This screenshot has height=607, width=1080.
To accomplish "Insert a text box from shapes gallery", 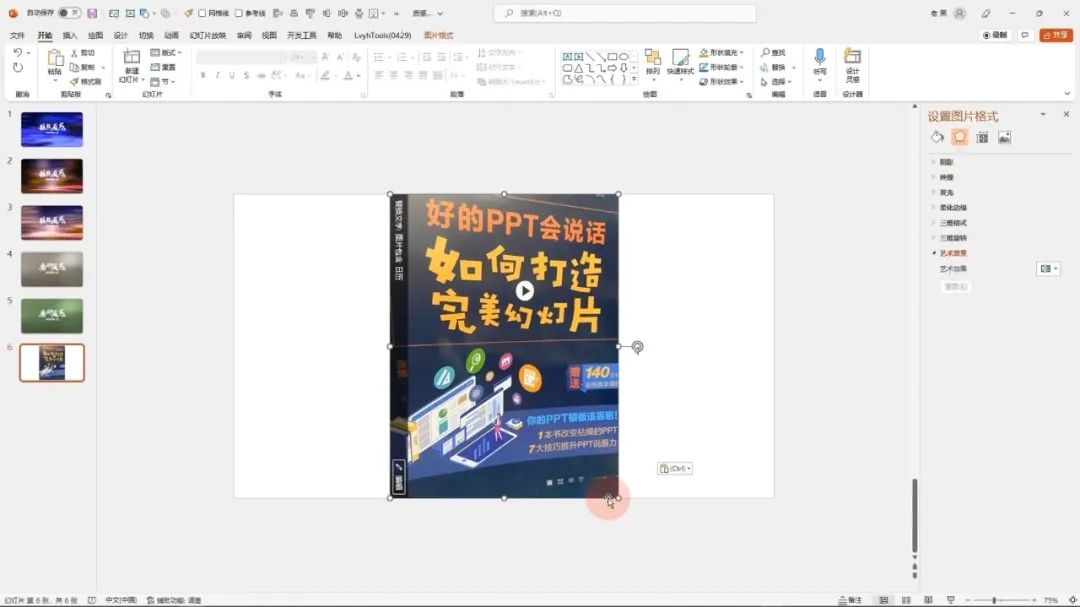I will coord(567,56).
